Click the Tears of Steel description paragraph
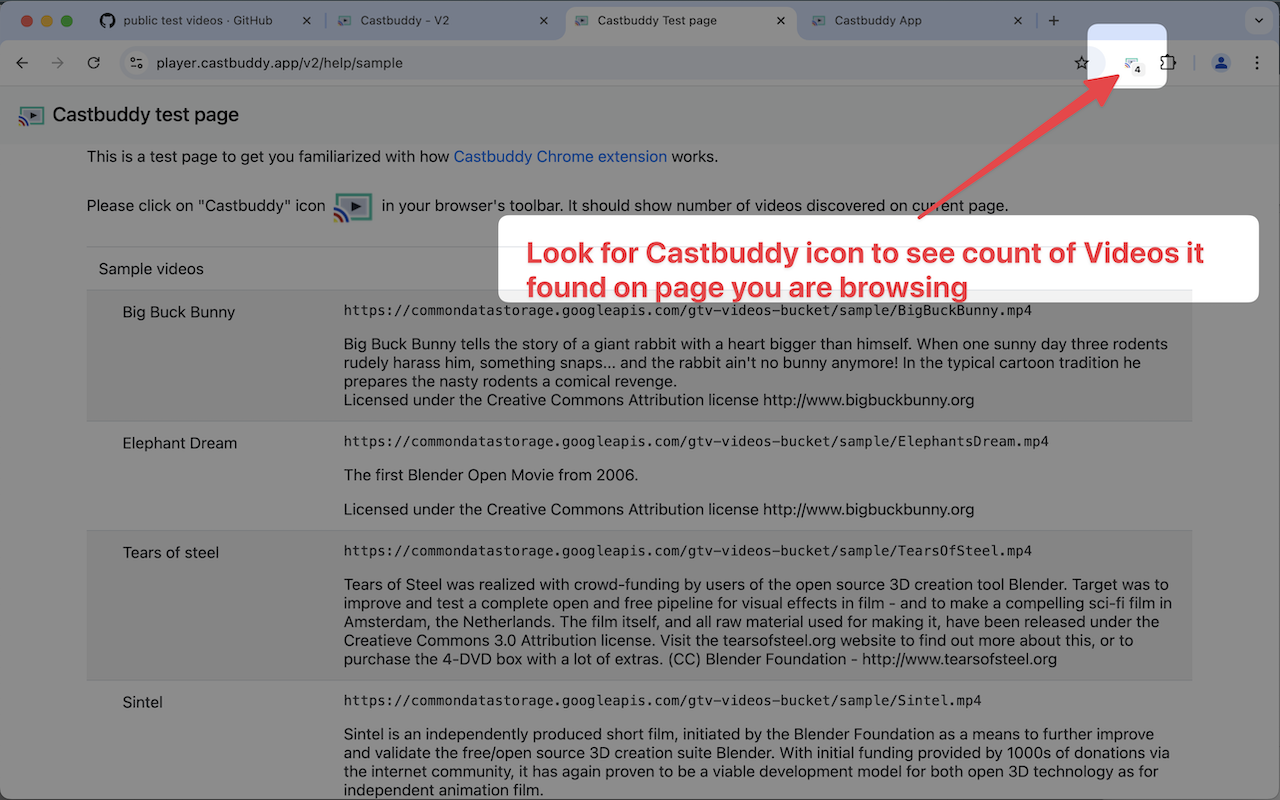1280x800 pixels. (x=758, y=622)
